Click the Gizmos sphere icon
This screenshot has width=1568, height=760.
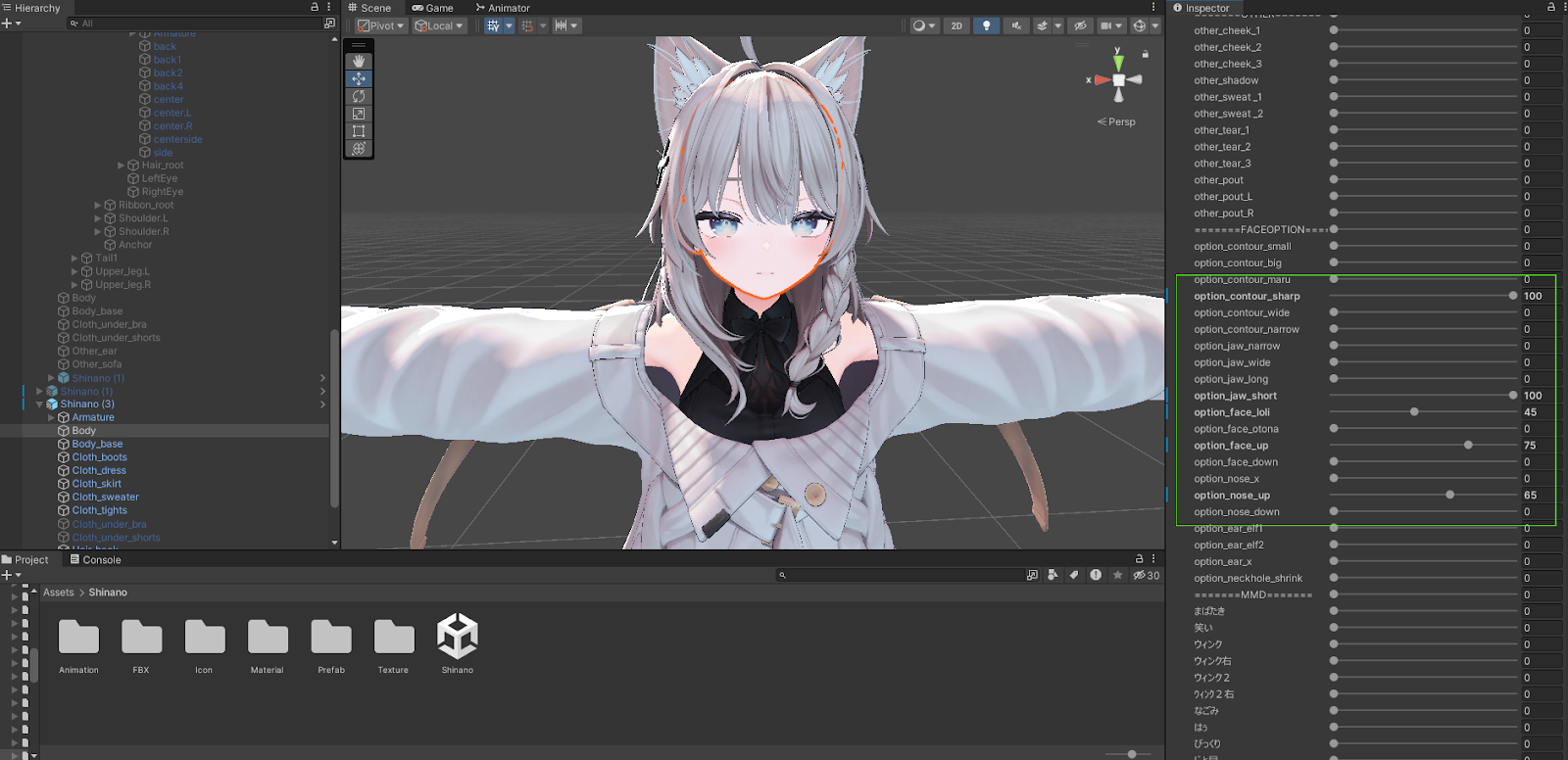pyautogui.click(x=1139, y=25)
